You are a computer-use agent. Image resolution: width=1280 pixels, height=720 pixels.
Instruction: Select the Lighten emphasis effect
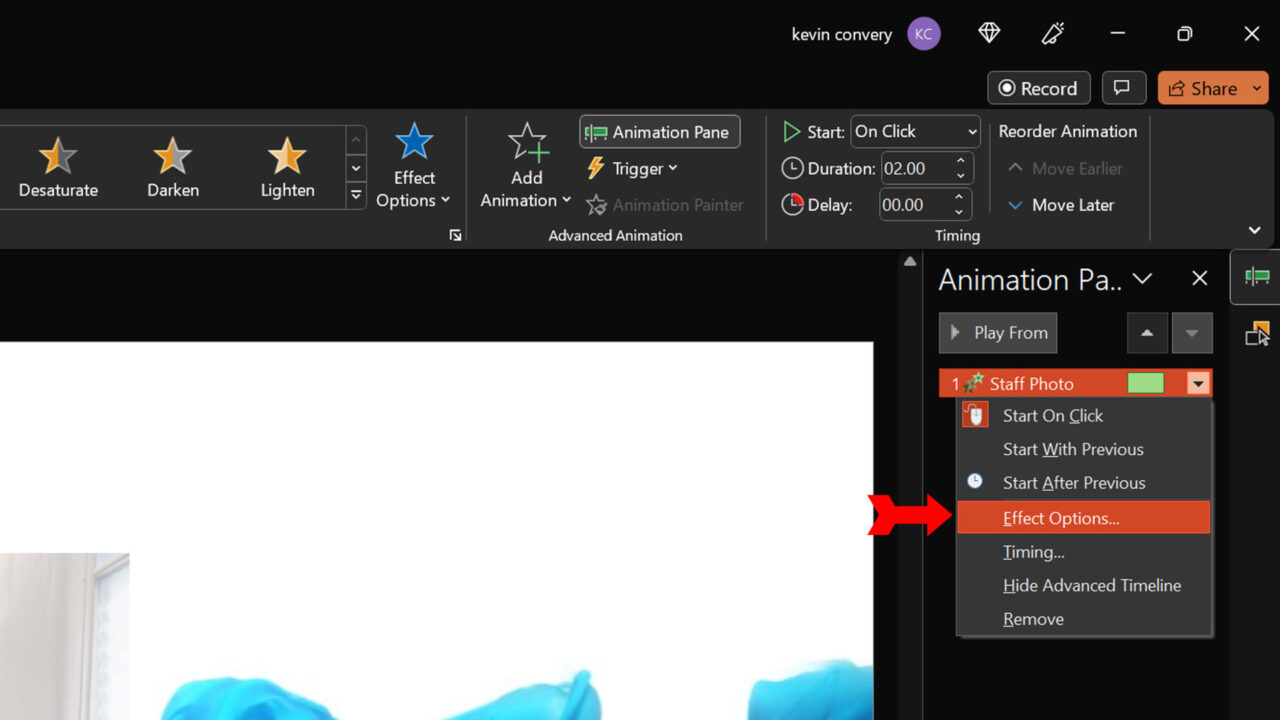pos(286,166)
